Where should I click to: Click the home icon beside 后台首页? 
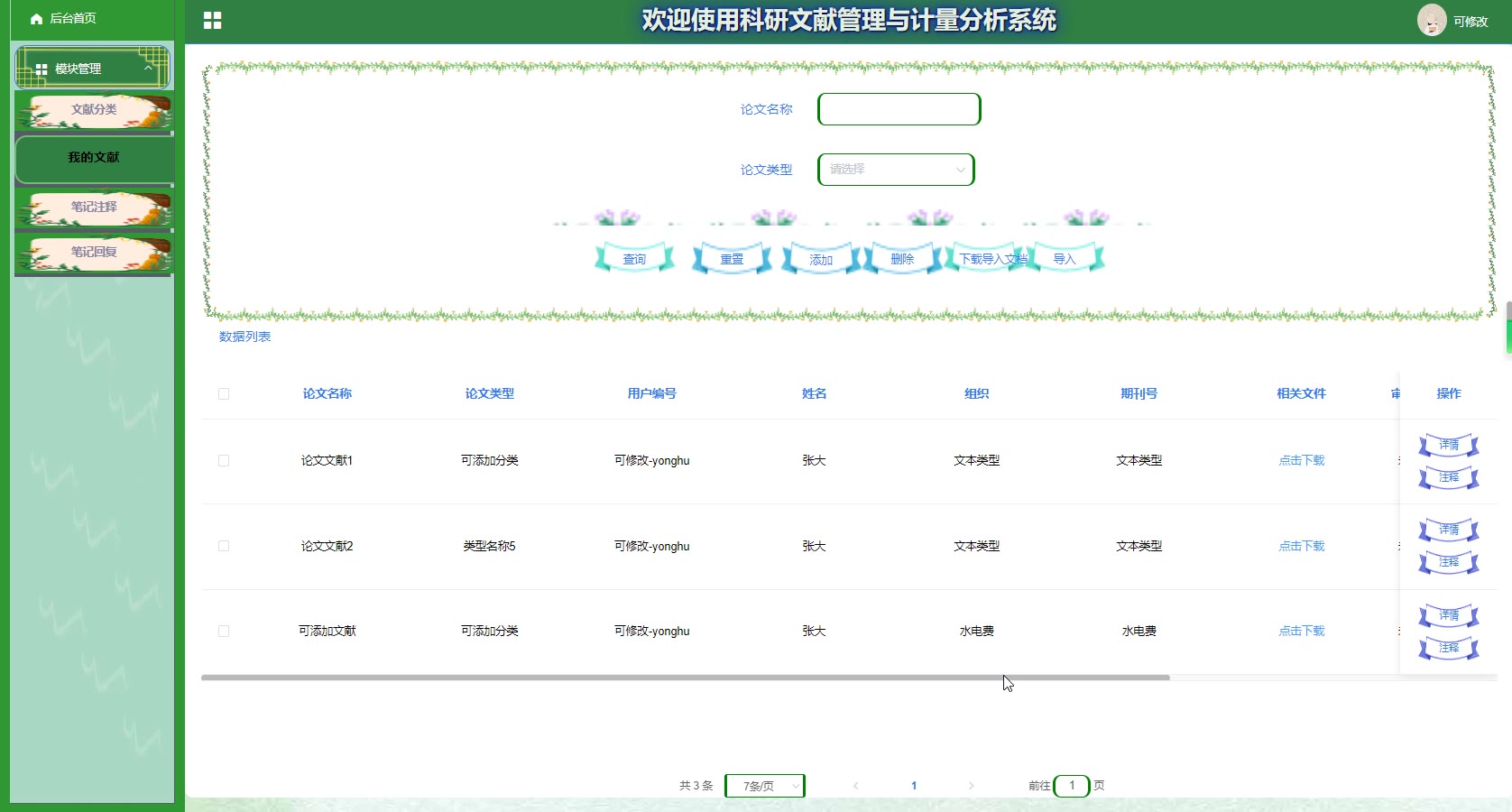tap(36, 18)
